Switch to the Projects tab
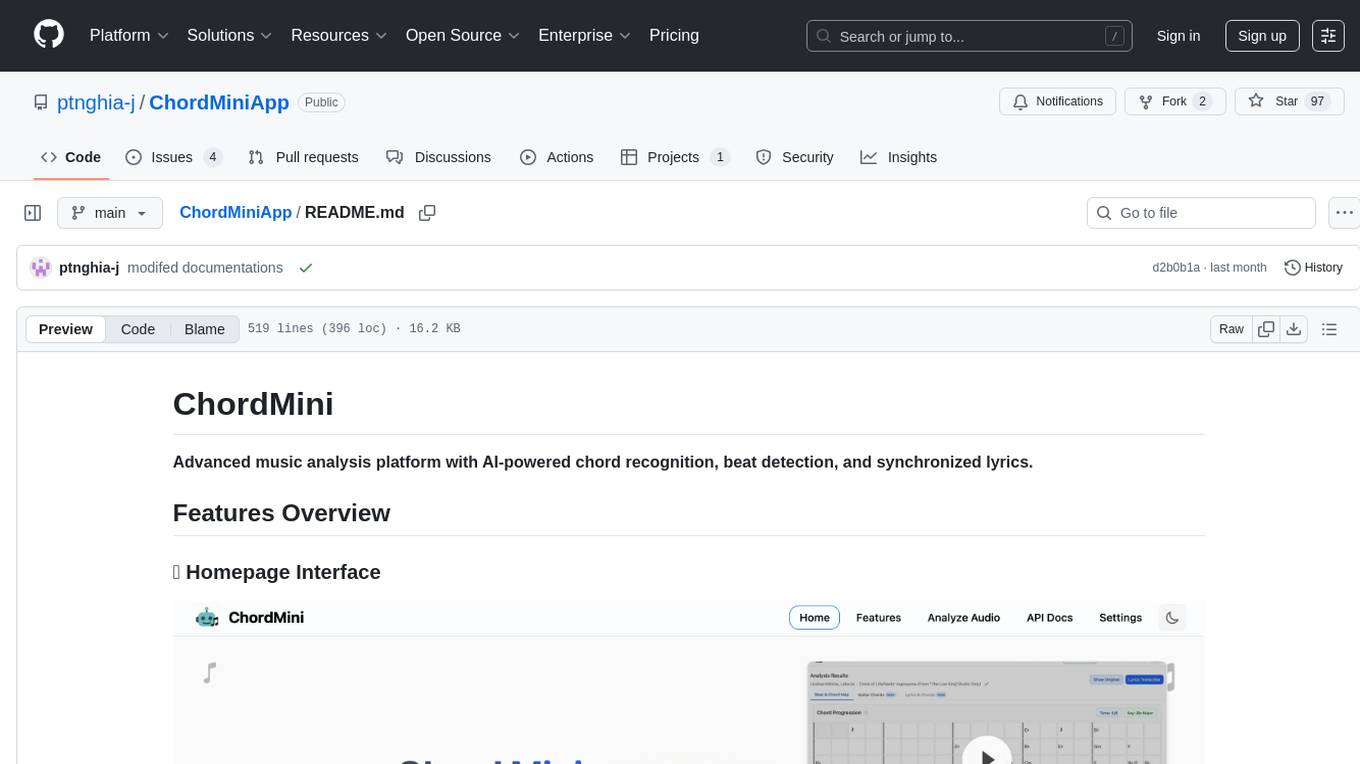Screen dimensions: 1360x764 click(x=675, y=157)
